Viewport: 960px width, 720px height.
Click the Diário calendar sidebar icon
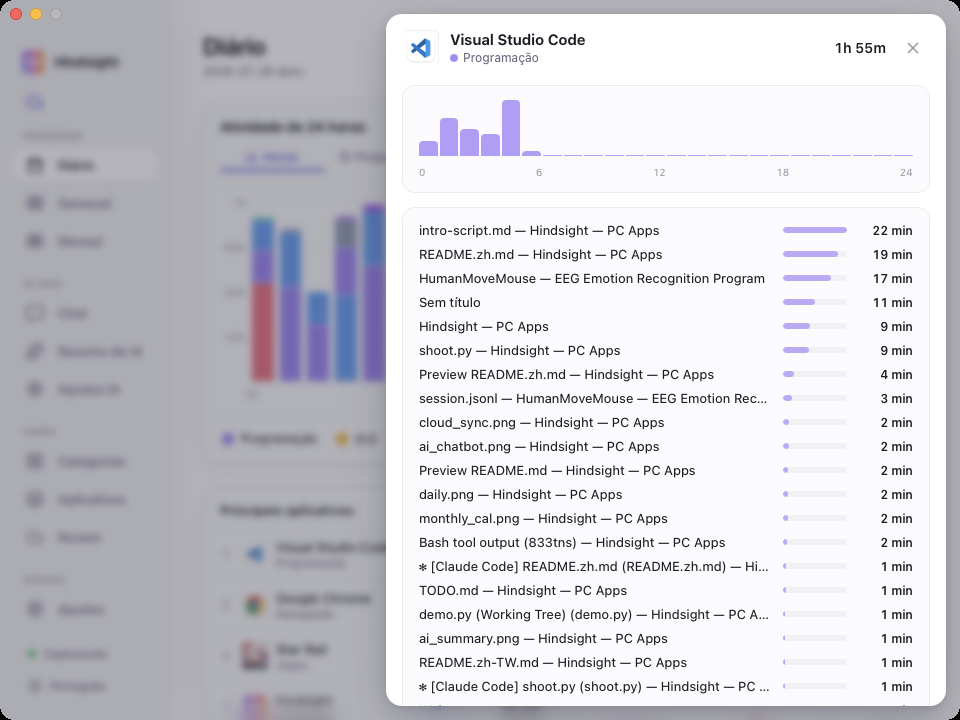[36, 165]
